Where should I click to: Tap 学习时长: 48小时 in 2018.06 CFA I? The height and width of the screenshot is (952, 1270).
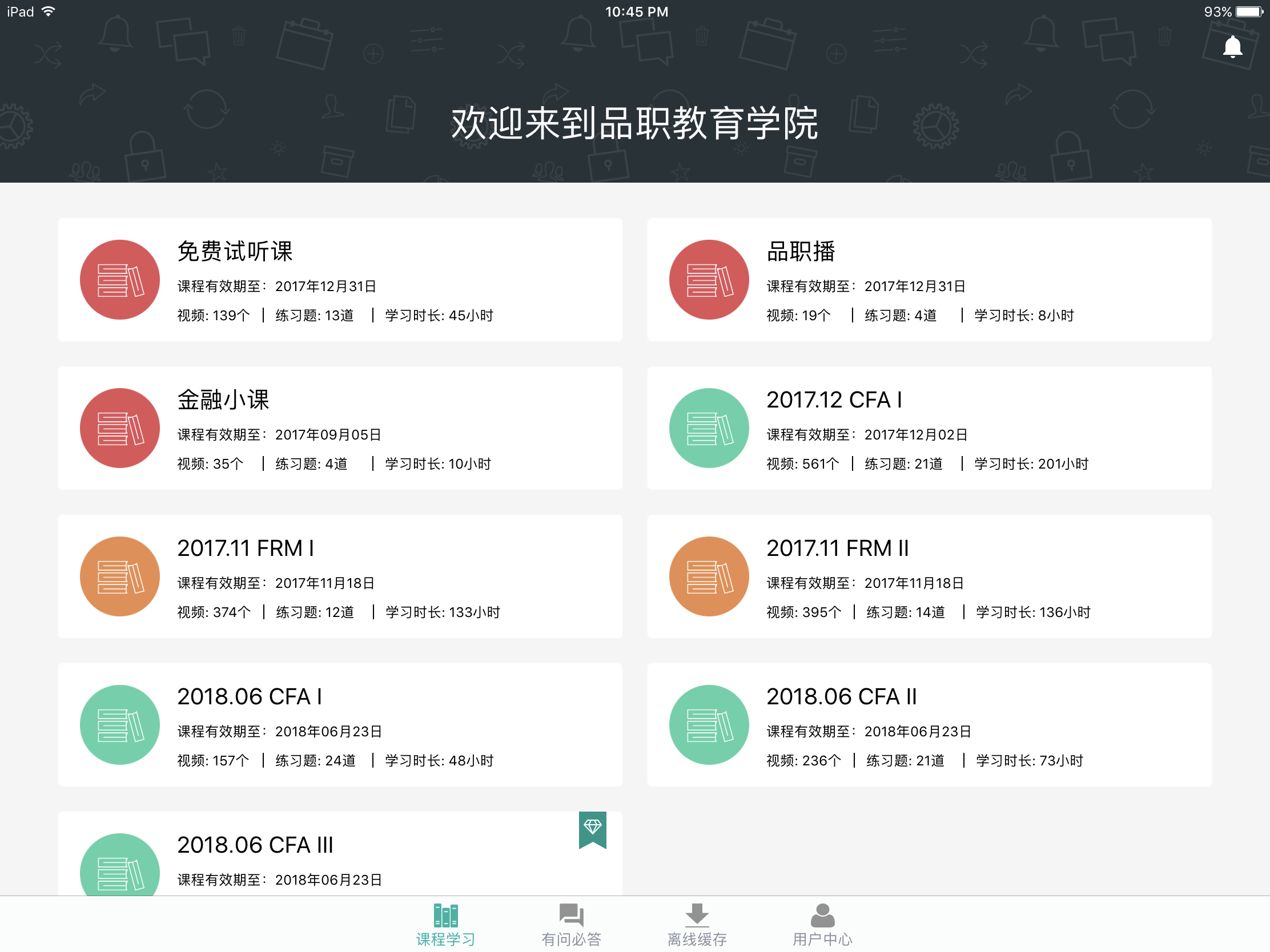point(439,760)
